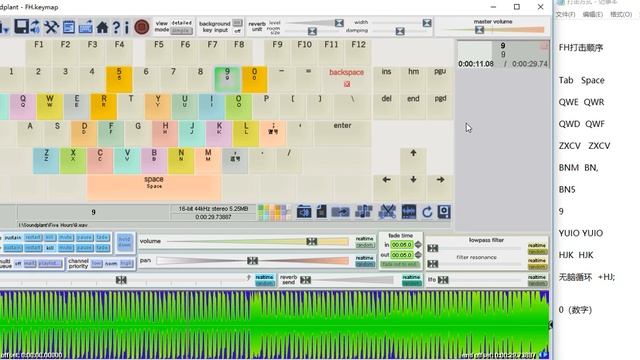Click the waveform editor icon
640x360 pixels.
[409, 212]
